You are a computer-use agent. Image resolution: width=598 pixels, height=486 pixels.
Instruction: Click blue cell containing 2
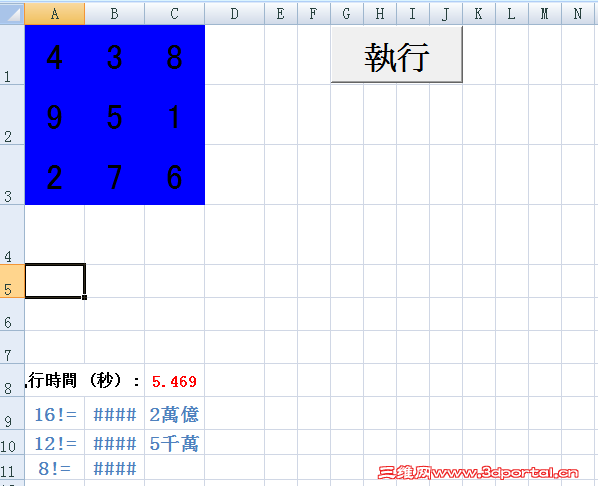pos(55,175)
